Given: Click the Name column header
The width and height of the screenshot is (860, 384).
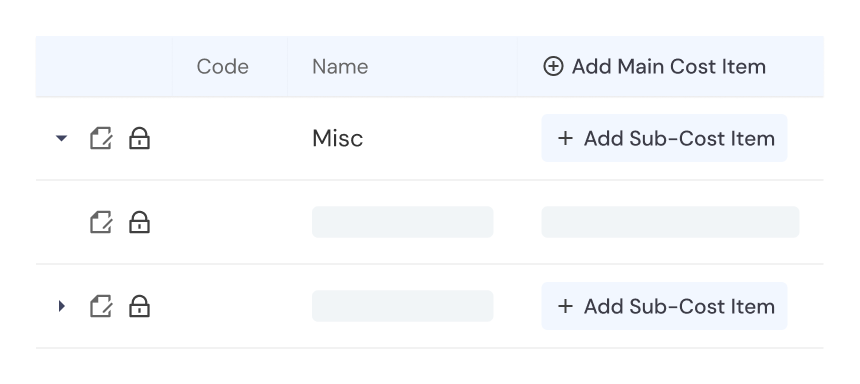Looking at the screenshot, I should (x=340, y=66).
